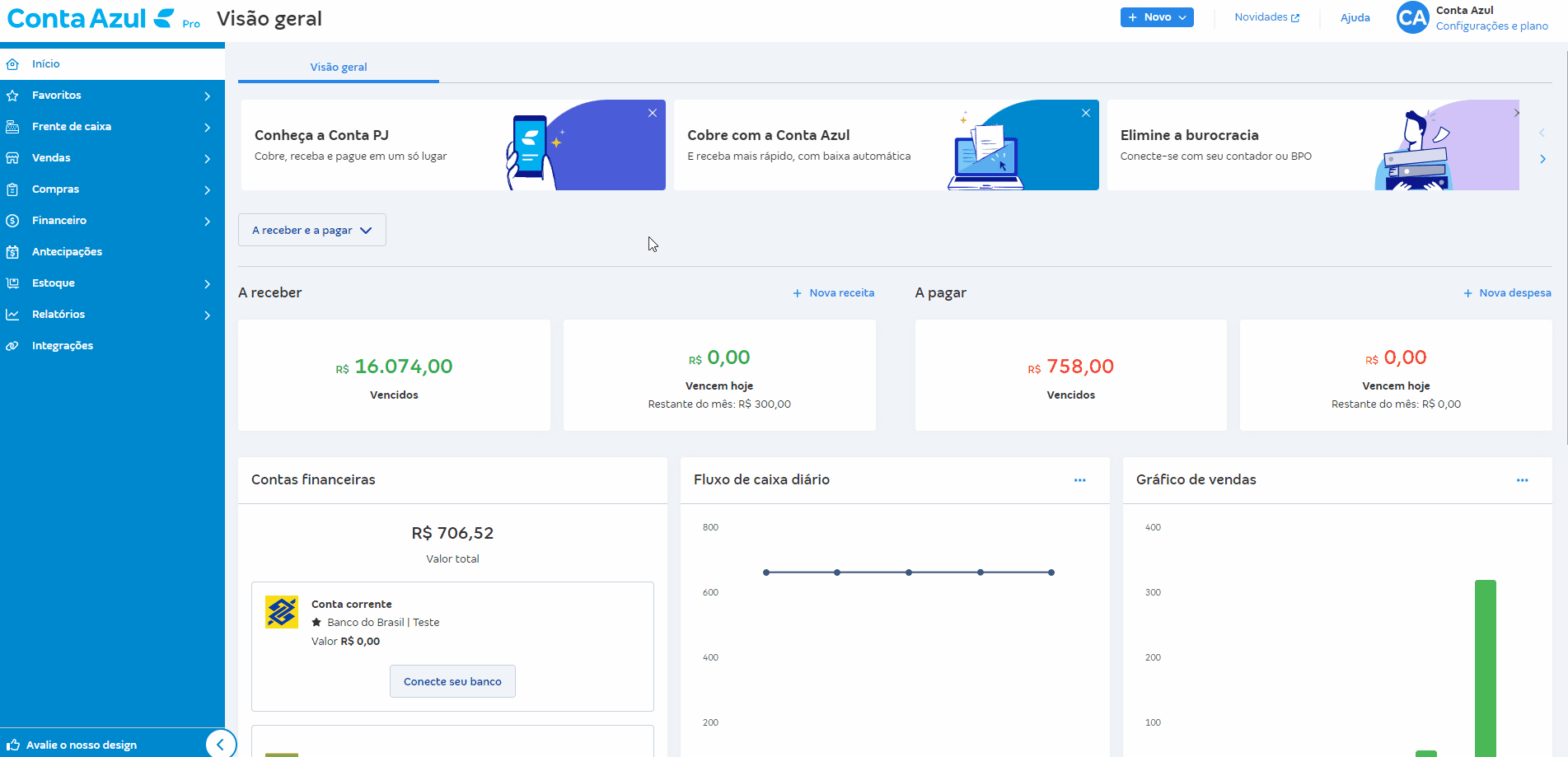This screenshot has height=757, width=1568.
Task: Click the Financeiro dollar icon
Action: [x=12, y=221]
